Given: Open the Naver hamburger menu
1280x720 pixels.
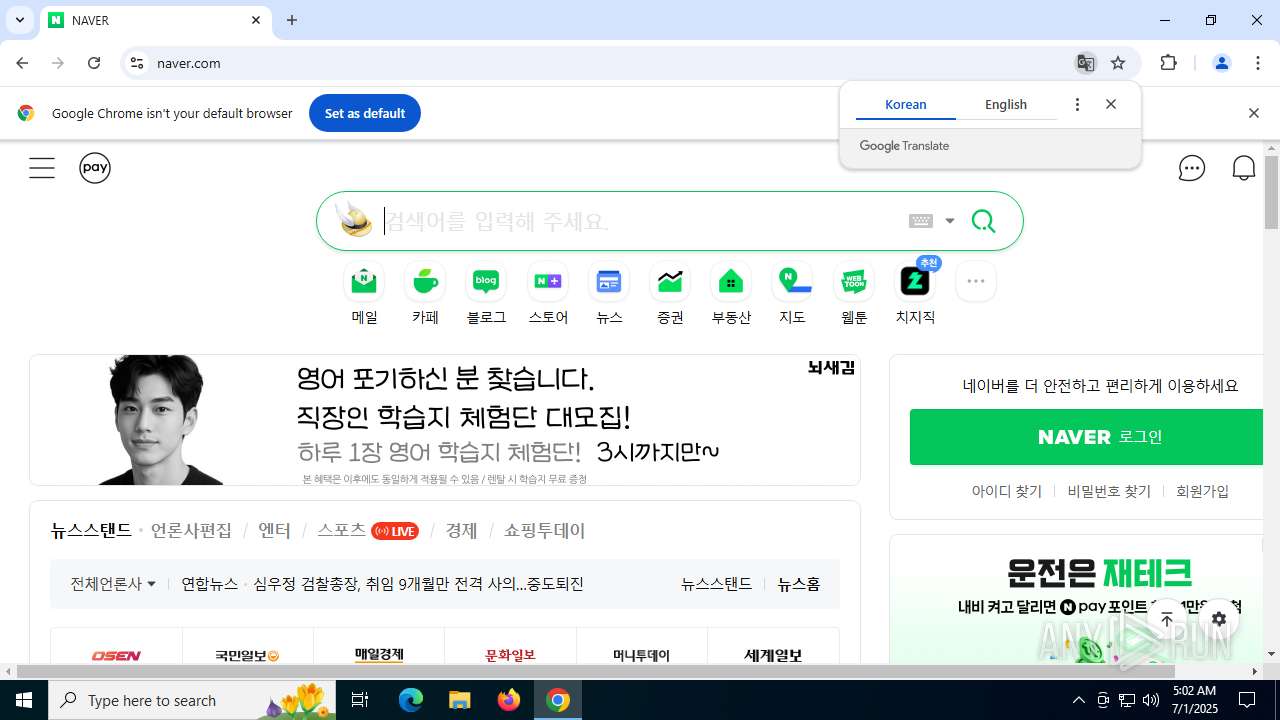Looking at the screenshot, I should point(42,168).
